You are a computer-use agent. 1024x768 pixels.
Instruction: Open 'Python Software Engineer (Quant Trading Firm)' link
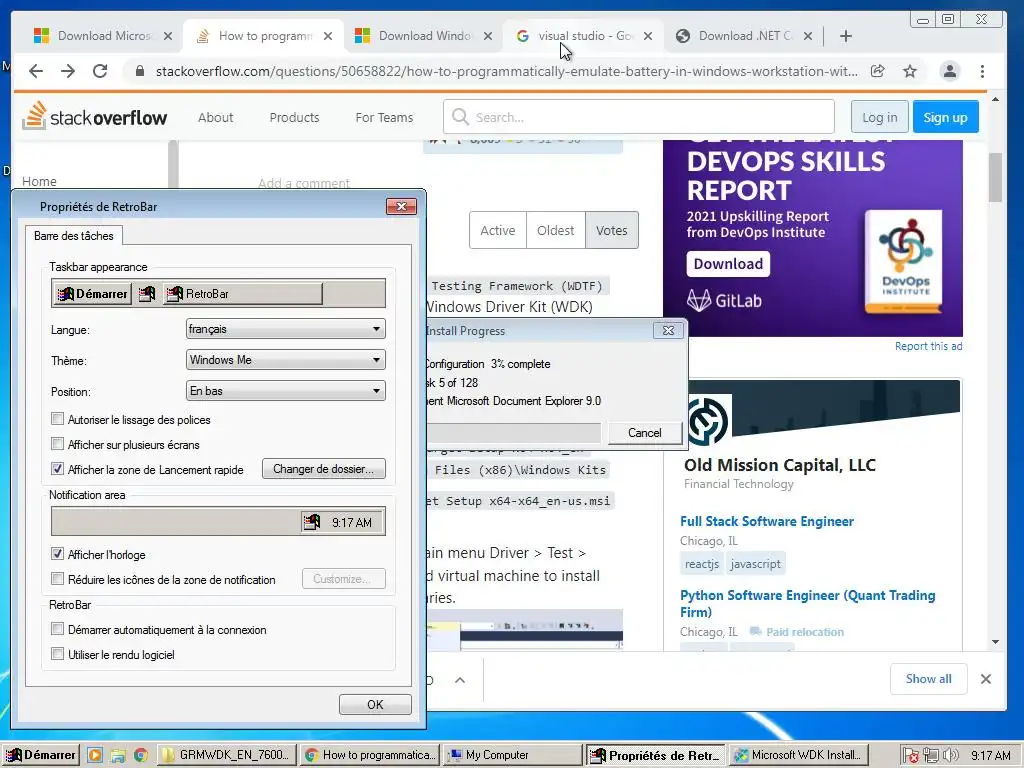coord(808,603)
